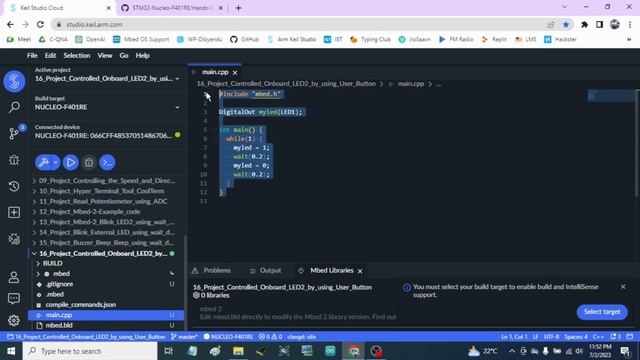Click the master branch in status bar
Screen dimensions: 640x360
pos(184,337)
